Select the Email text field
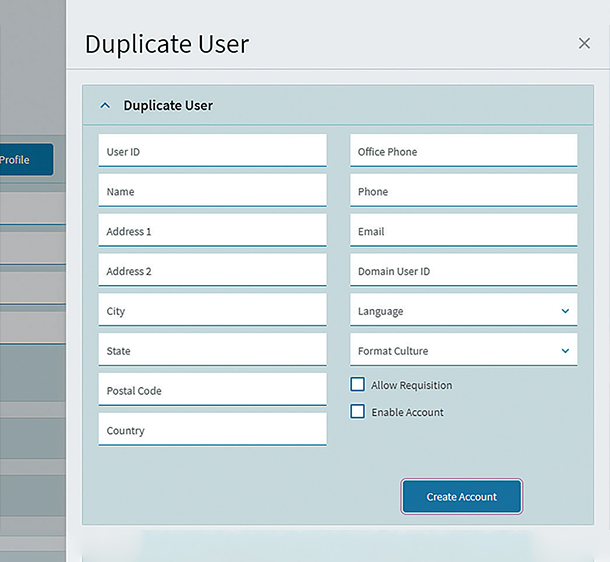The height and width of the screenshot is (562, 610). [x=463, y=231]
